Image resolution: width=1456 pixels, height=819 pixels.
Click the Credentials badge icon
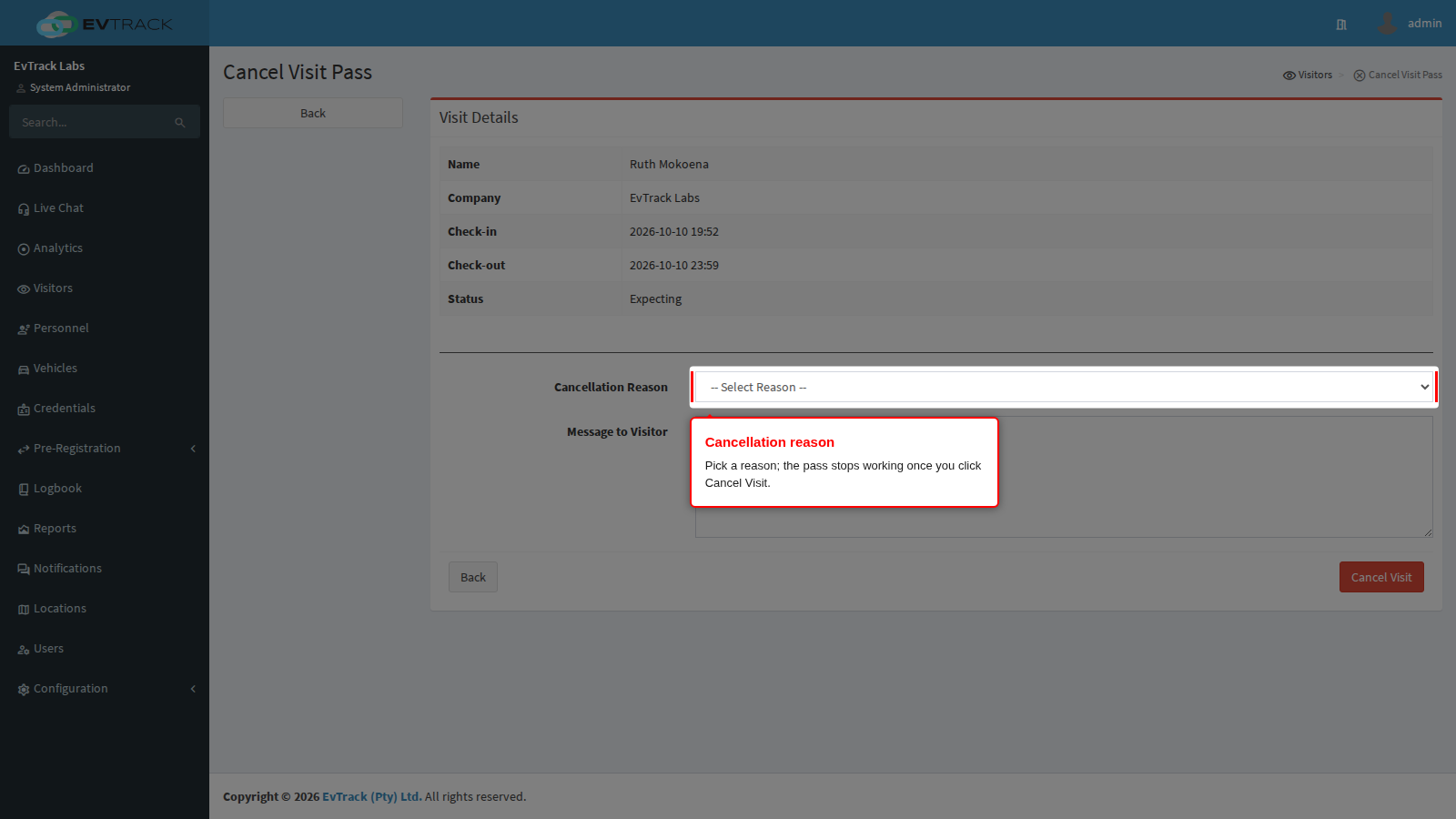click(x=24, y=409)
